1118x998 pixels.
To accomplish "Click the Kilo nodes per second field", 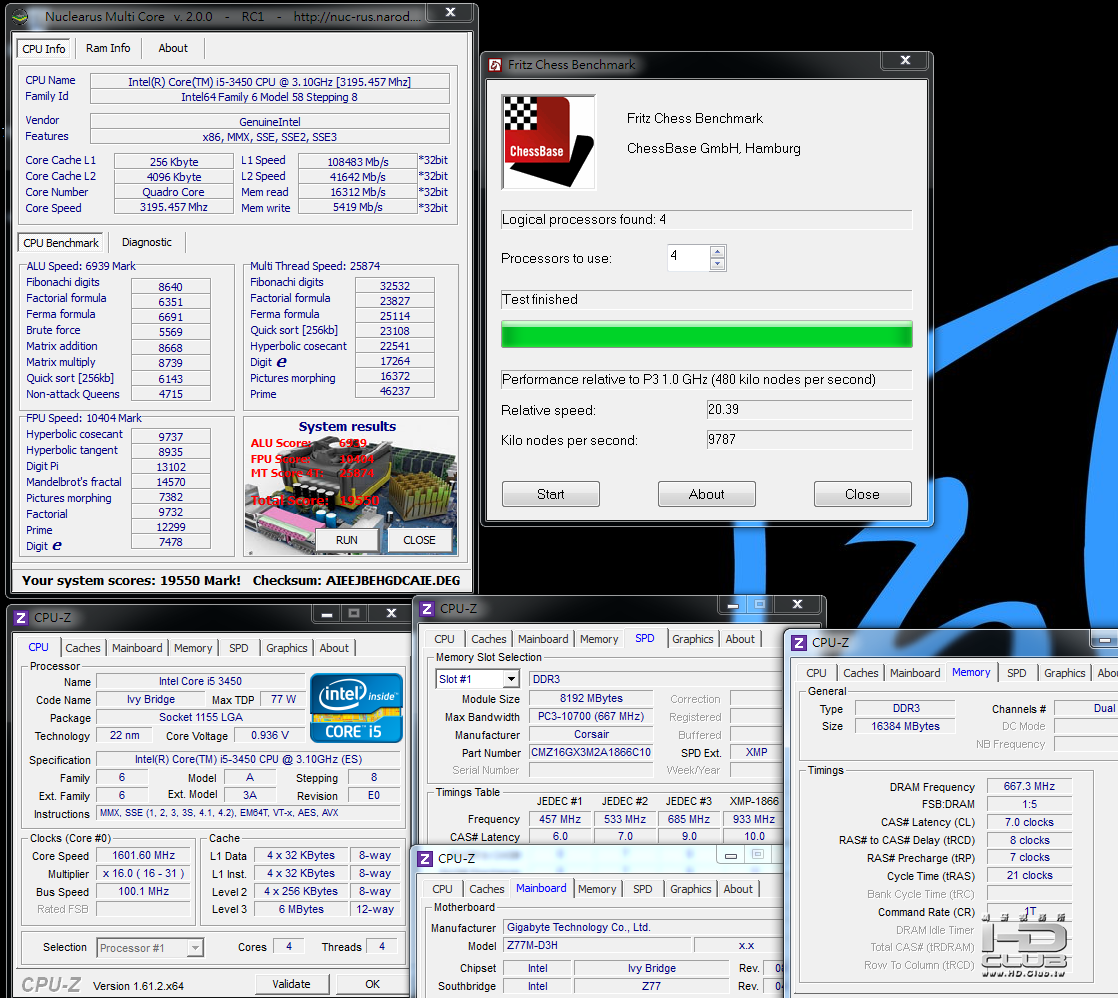I will (x=809, y=440).
